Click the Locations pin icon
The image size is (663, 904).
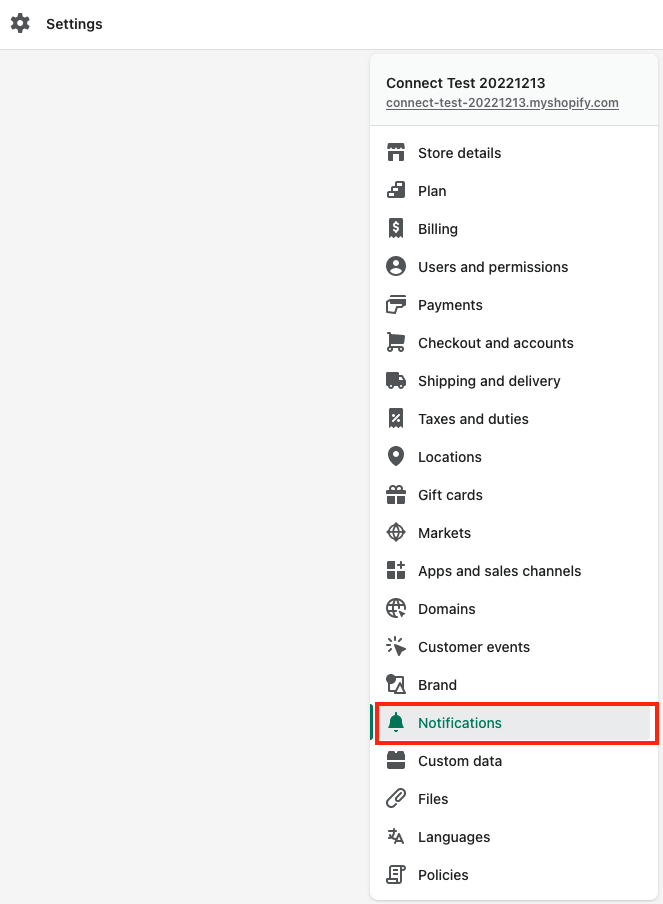pos(396,457)
